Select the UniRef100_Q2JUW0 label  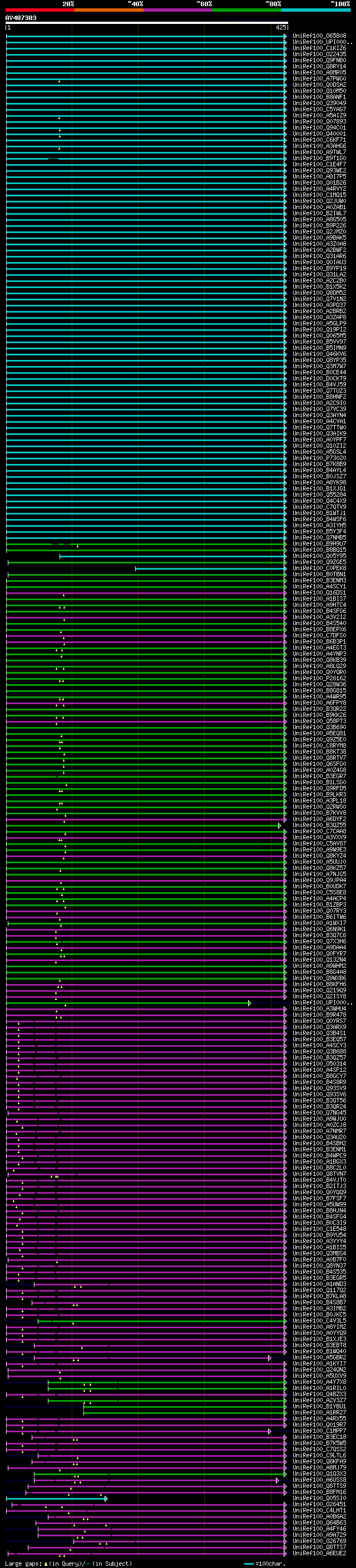click(x=319, y=201)
